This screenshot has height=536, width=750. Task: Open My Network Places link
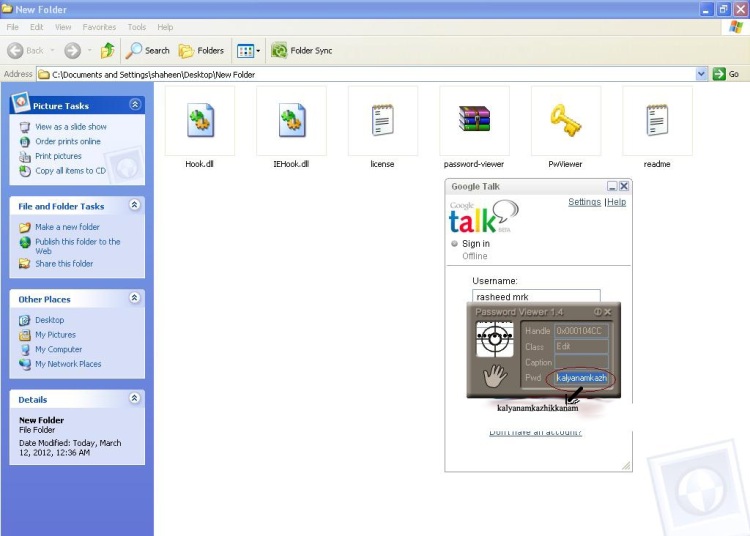68,364
